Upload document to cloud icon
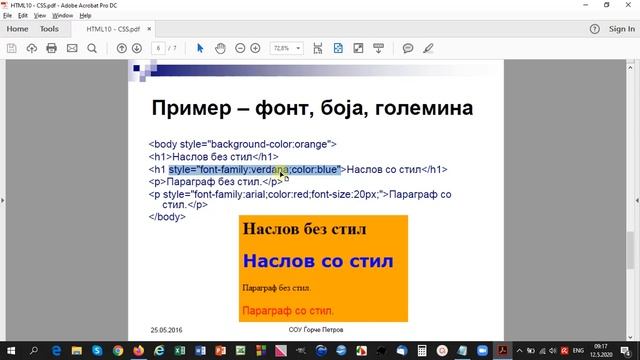This screenshot has height=360, width=640. tap(31, 48)
